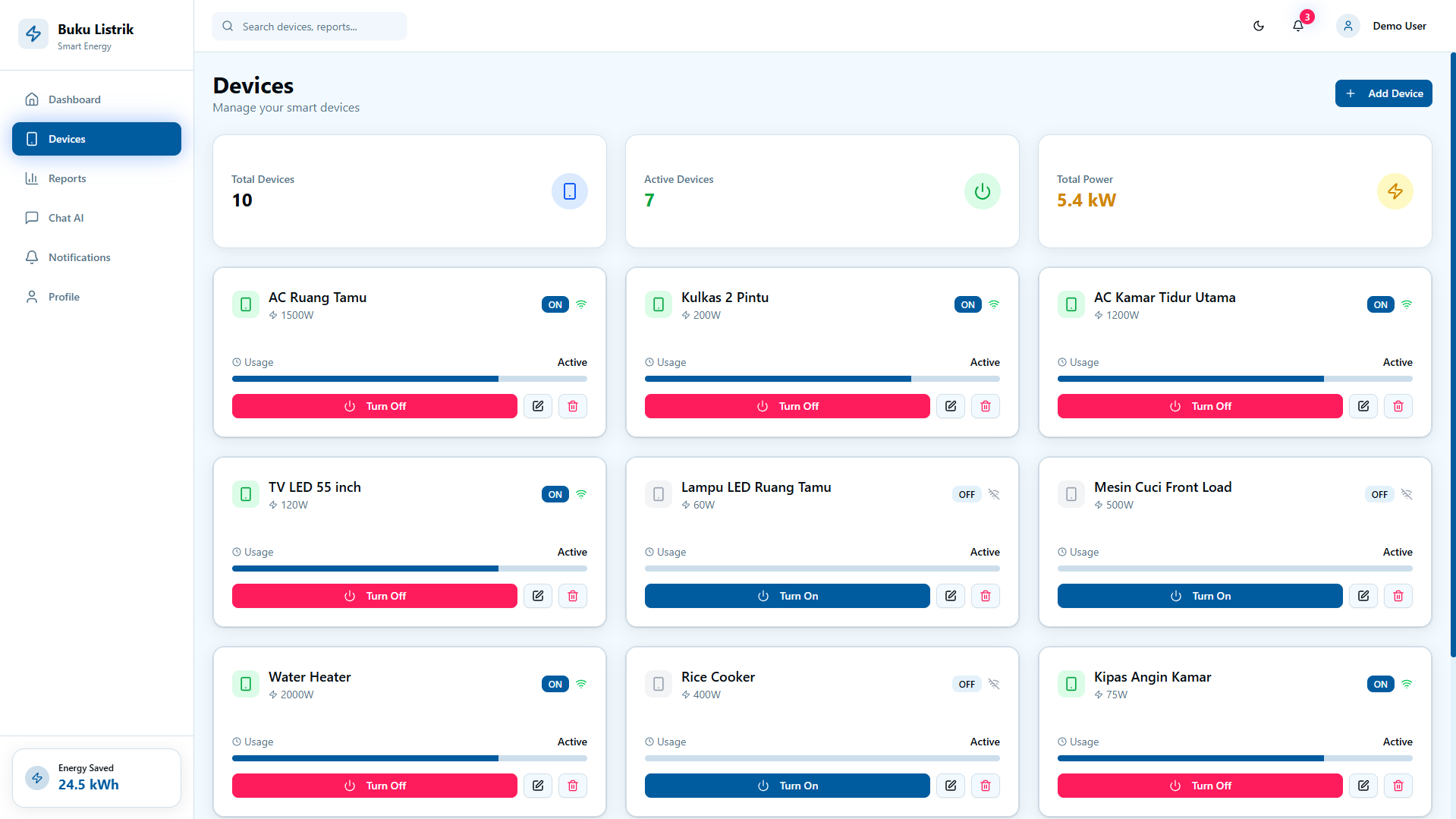The image size is (1456, 819).
Task: Click the Demo User avatar icon
Action: click(x=1348, y=26)
